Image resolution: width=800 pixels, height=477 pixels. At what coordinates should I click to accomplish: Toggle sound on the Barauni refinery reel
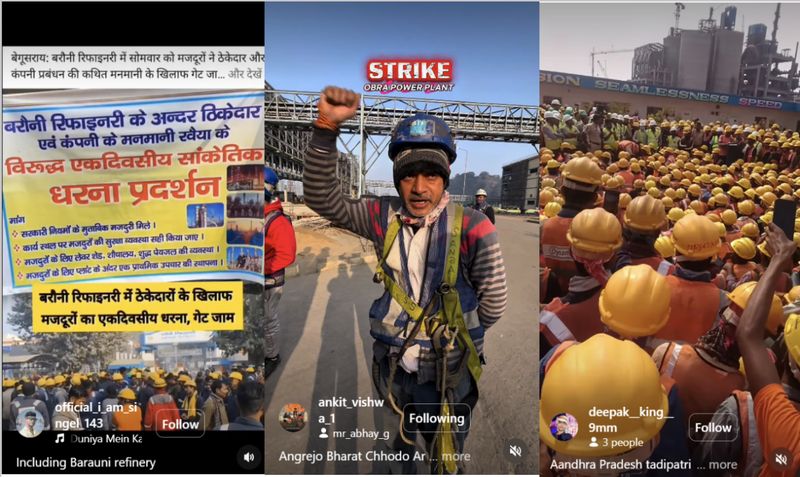click(248, 457)
